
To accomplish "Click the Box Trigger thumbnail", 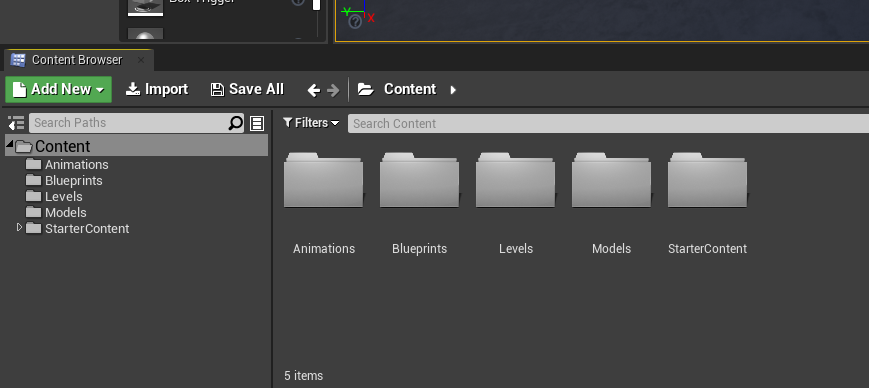I will click(x=145, y=7).
